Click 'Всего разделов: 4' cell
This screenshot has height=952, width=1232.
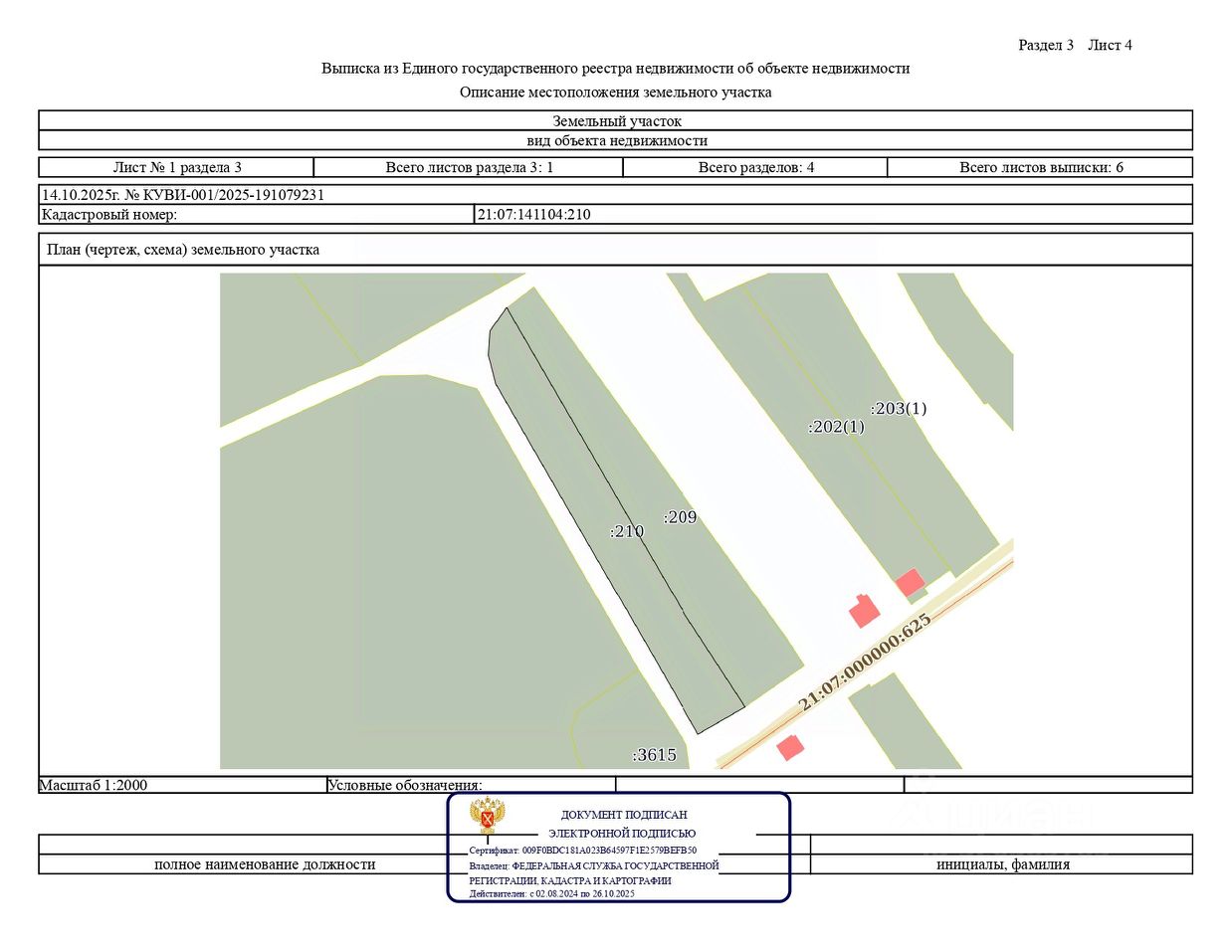click(x=756, y=167)
